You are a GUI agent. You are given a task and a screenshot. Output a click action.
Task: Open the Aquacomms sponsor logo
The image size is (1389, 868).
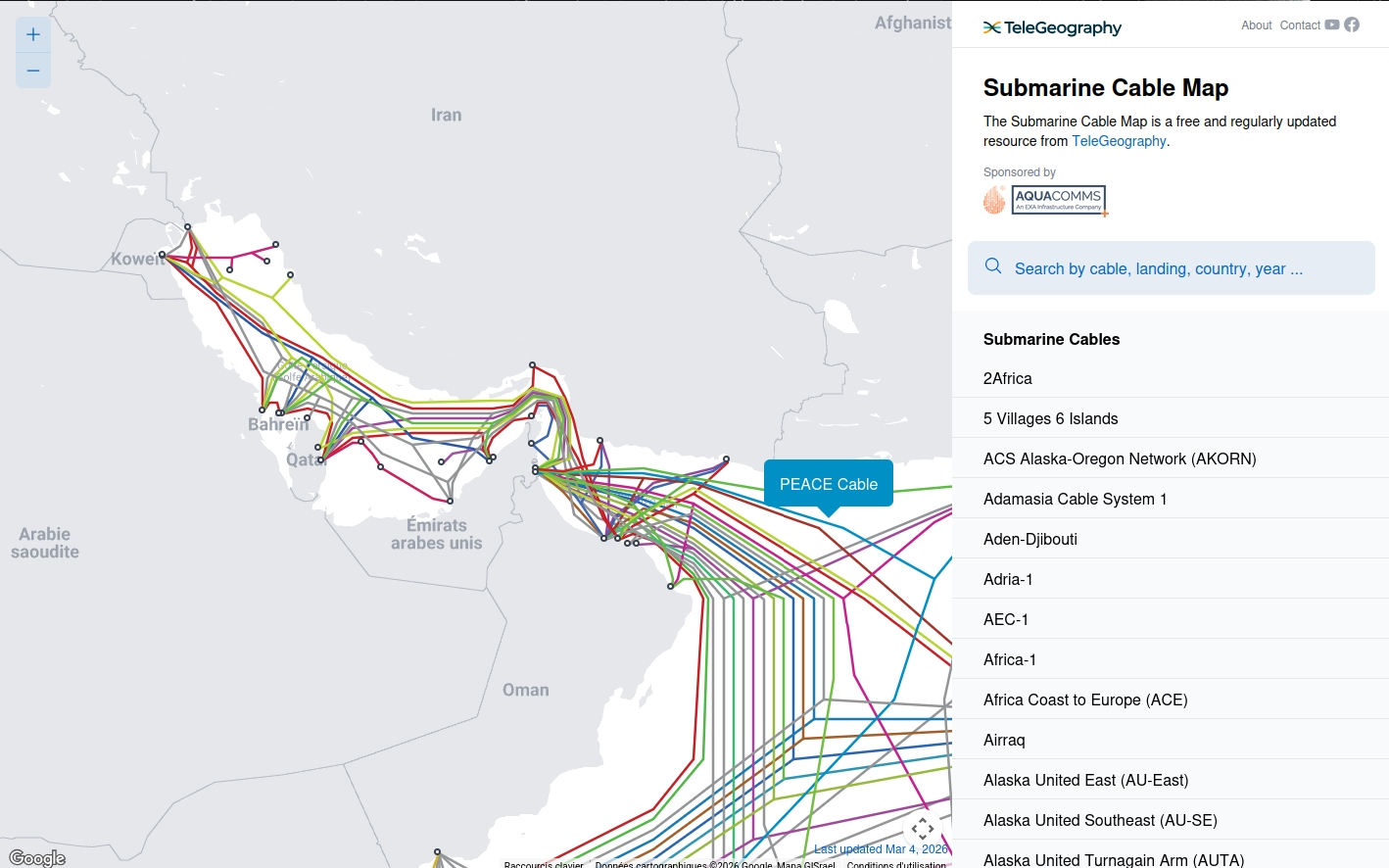point(1046,200)
